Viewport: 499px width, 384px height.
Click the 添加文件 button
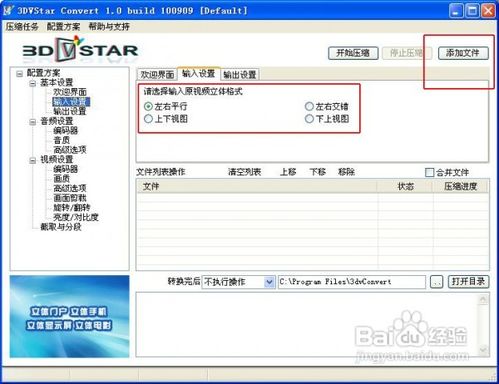(x=463, y=53)
